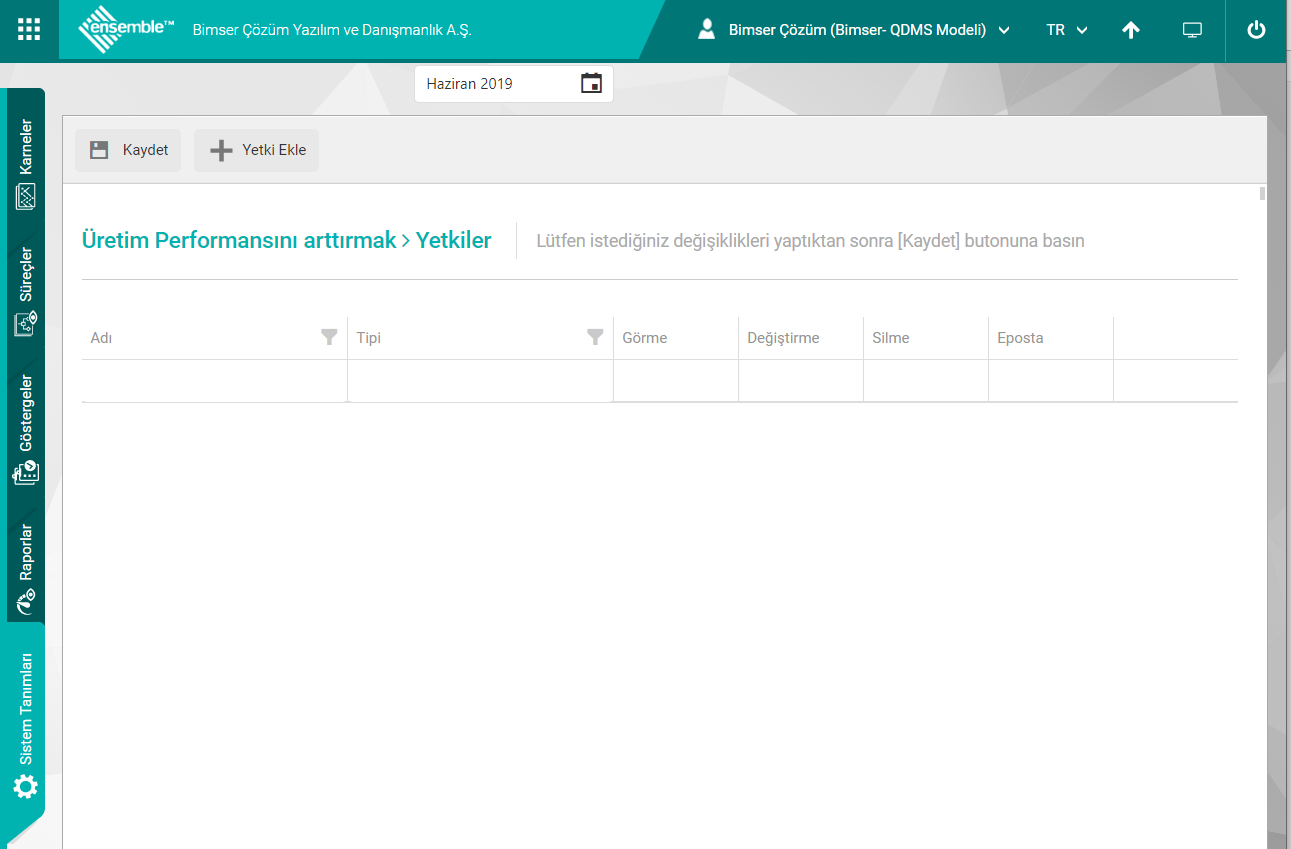Viewport: 1291px width, 849px height.
Task: Click the calendar icon next to Haziran 2019
Action: 591,84
